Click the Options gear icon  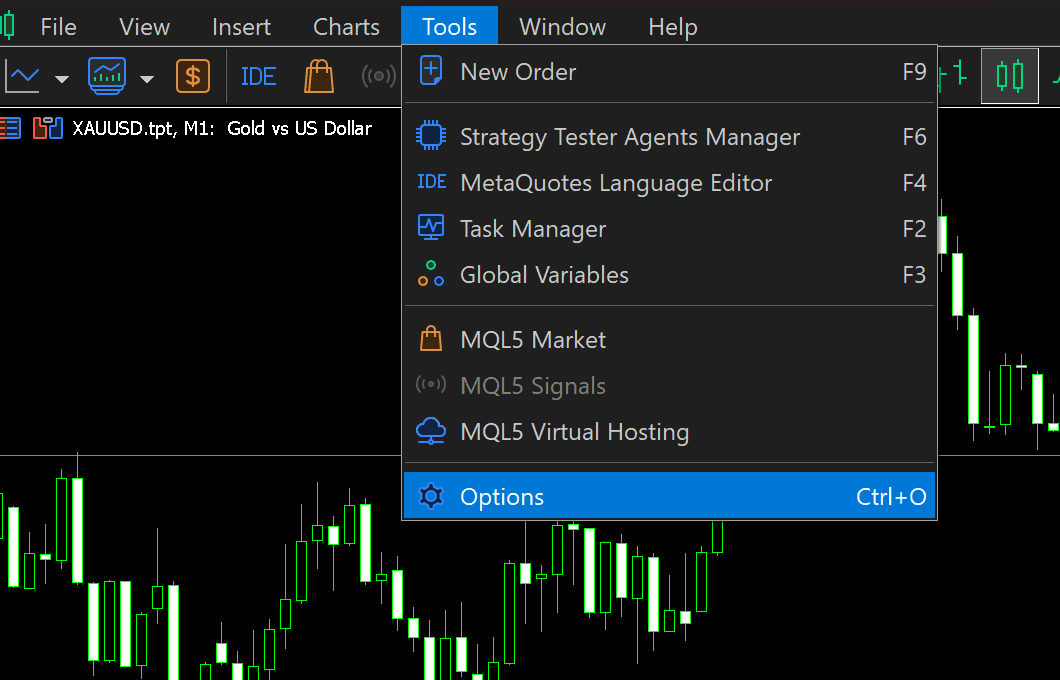pyautogui.click(x=431, y=496)
